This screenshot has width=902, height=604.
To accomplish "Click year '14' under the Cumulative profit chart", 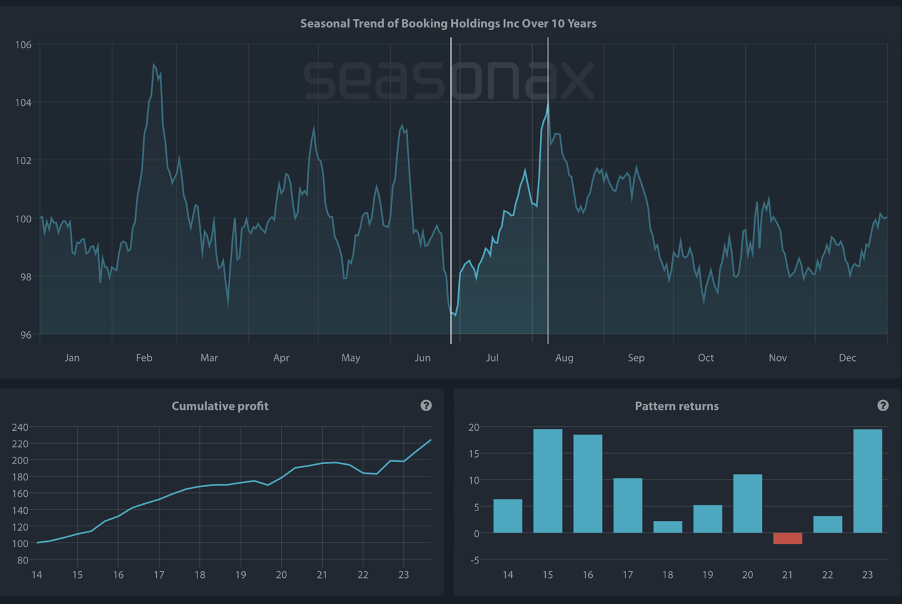I will click(x=37, y=575).
